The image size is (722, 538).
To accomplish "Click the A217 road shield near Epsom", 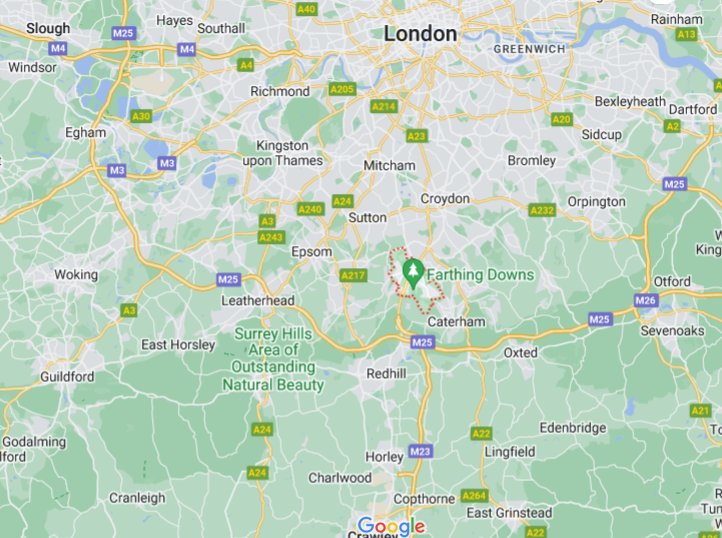I will click(353, 276).
